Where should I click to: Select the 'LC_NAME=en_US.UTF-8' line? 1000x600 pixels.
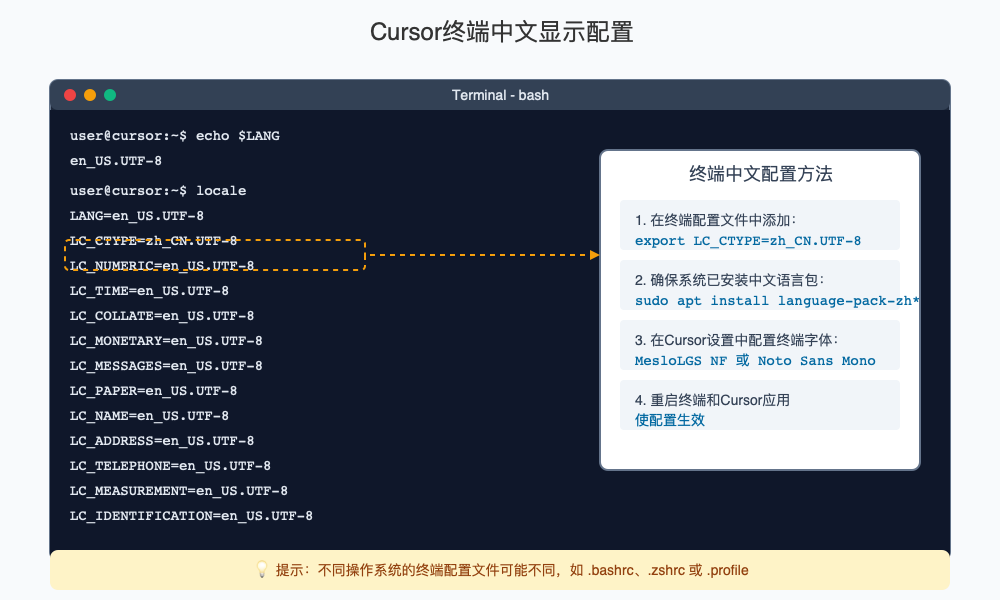pyautogui.click(x=149, y=416)
